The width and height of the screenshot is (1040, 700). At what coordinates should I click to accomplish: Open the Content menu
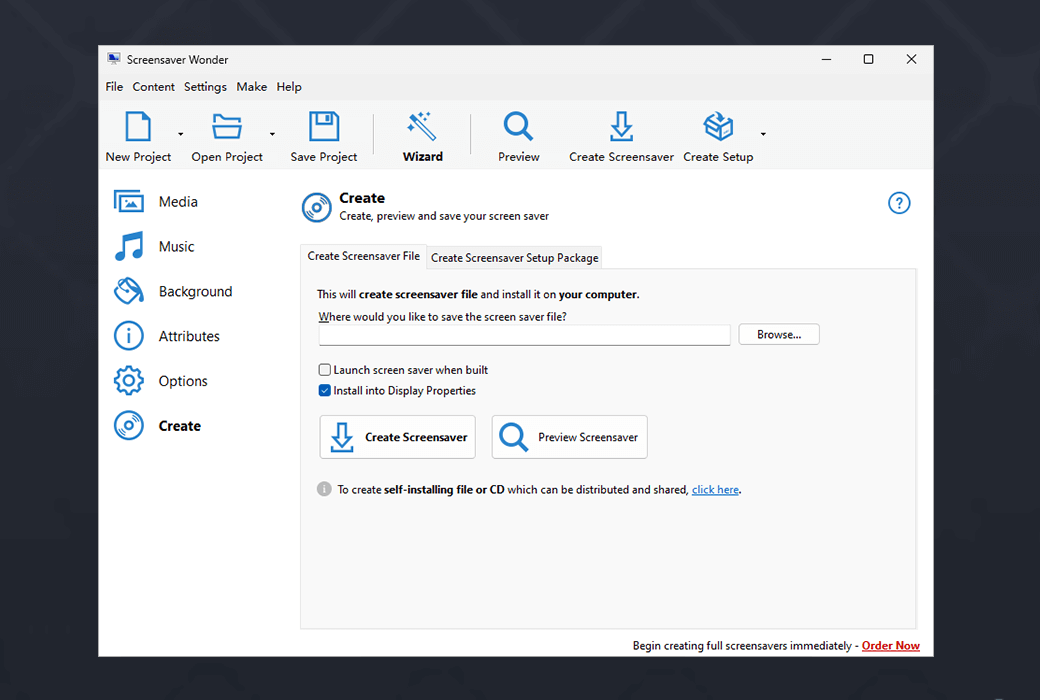coord(153,87)
